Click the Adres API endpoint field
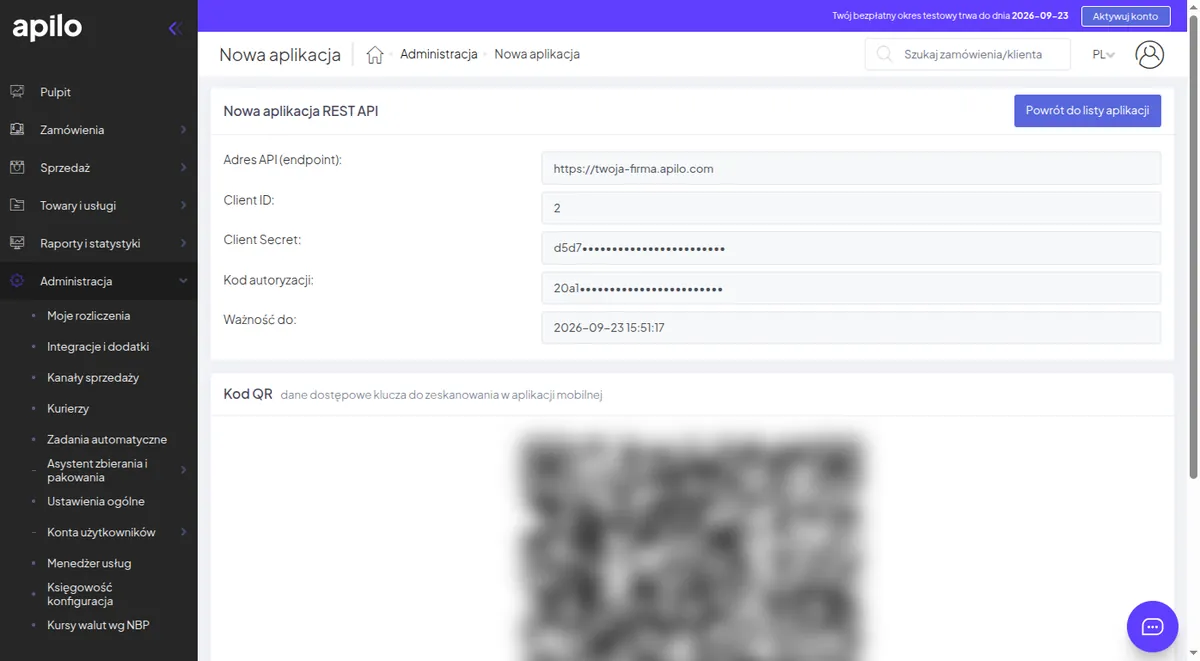This screenshot has height=661, width=1200. (x=851, y=168)
